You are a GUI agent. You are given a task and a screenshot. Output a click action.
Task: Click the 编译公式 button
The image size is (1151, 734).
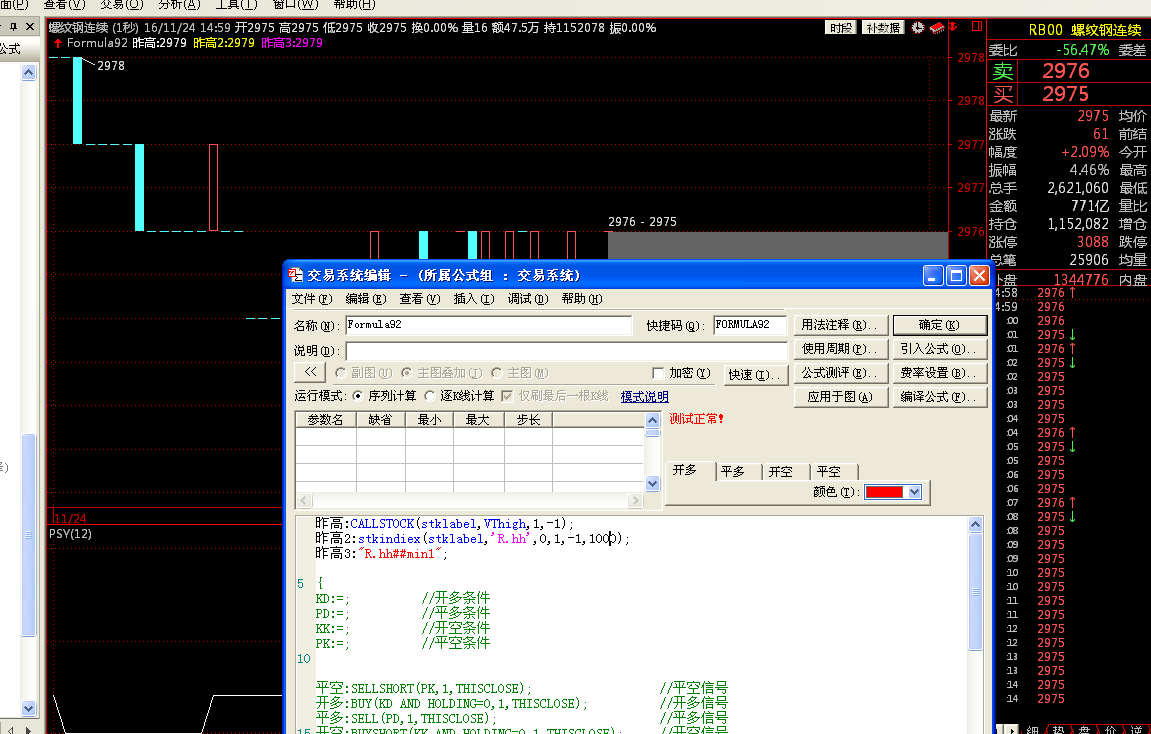click(940, 397)
